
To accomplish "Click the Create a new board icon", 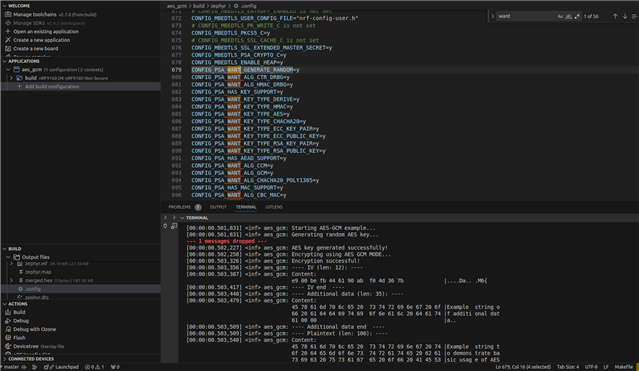I will (x=8, y=49).
